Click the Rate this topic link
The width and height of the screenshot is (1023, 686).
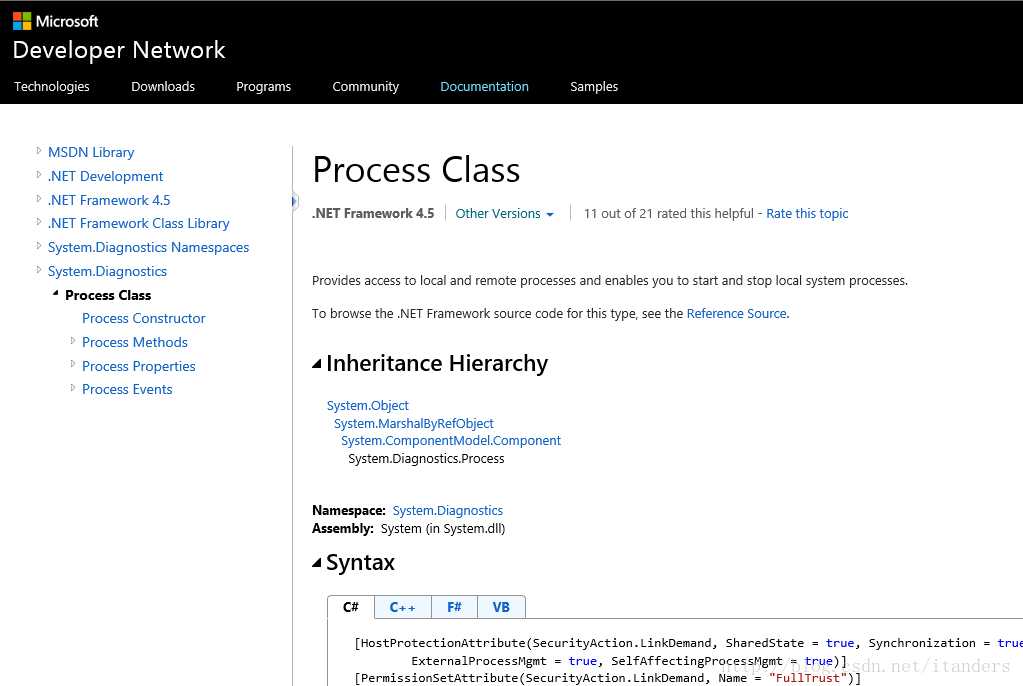(807, 213)
